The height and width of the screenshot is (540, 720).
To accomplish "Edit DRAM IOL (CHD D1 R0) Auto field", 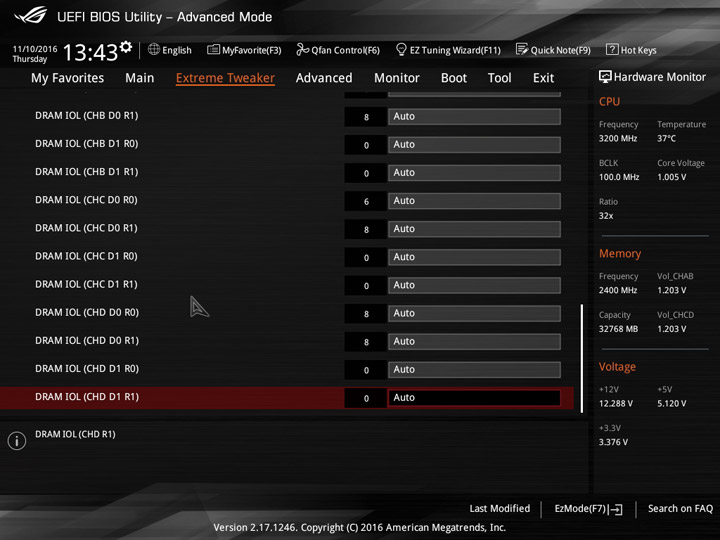I will (x=474, y=370).
